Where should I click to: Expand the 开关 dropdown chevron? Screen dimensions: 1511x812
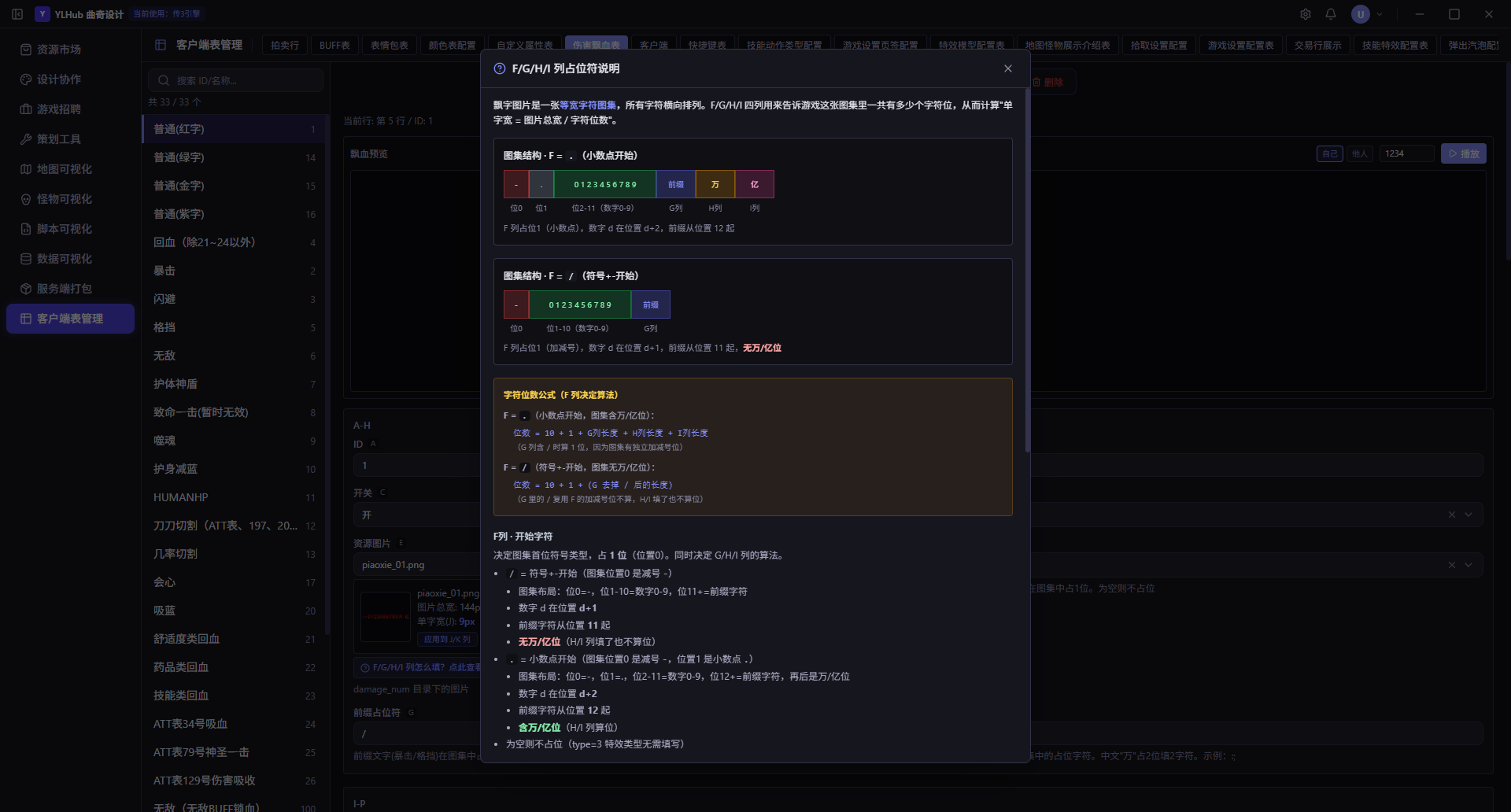click(x=1469, y=515)
